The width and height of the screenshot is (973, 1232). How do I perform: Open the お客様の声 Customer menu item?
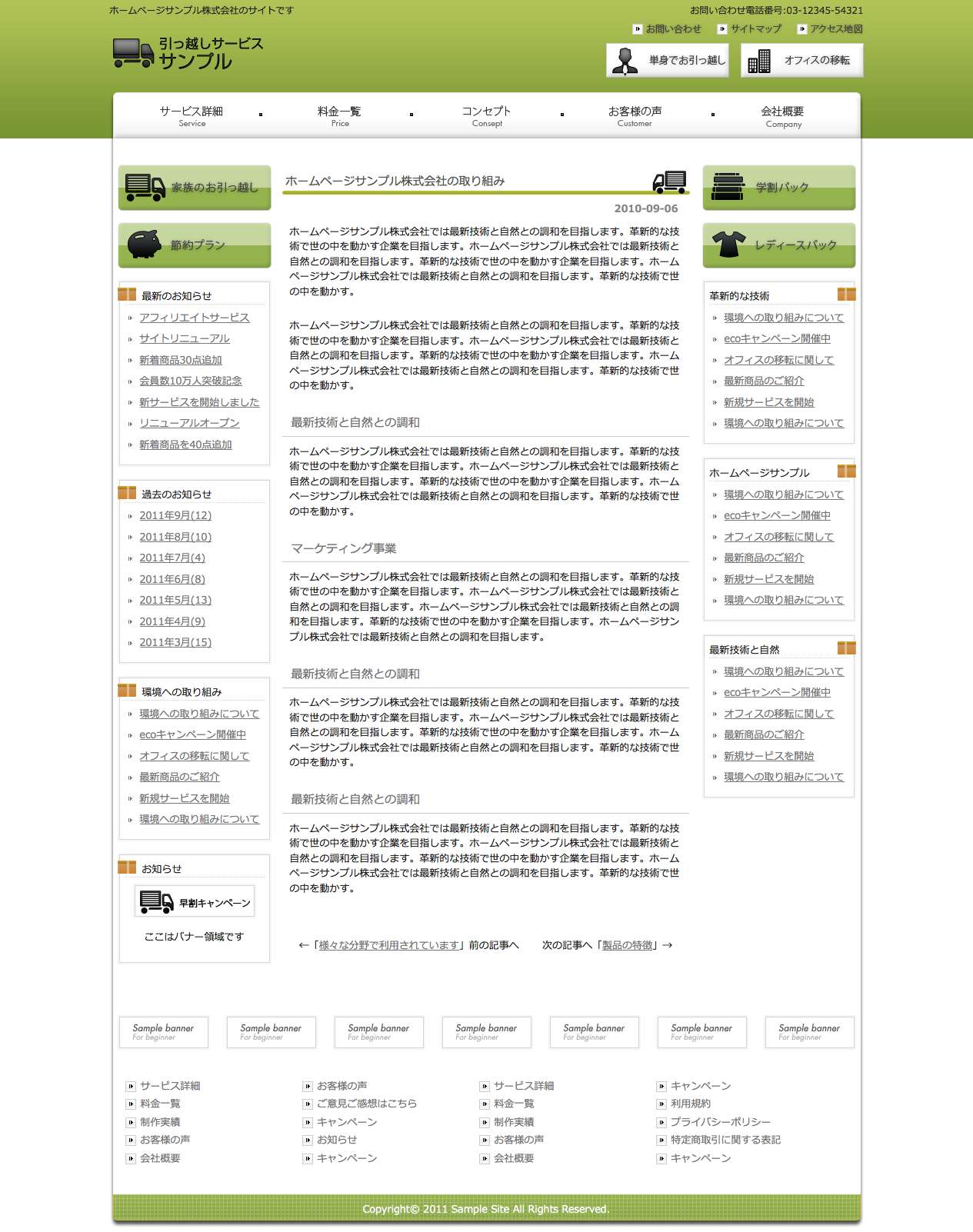635,116
